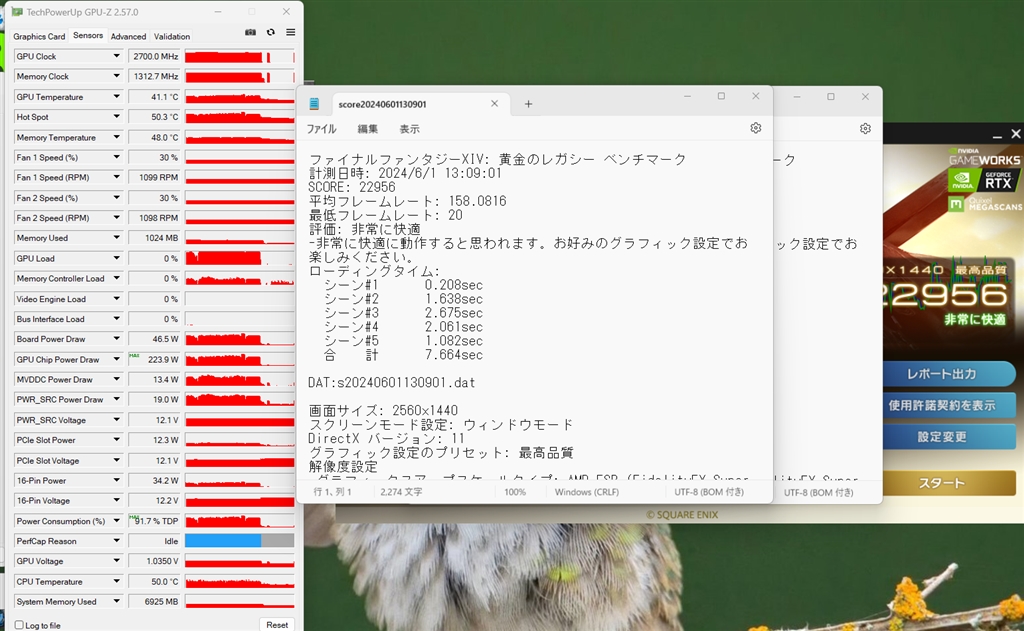Click the Quixel Megascans logo
This screenshot has width=1024, height=631.
985,204
